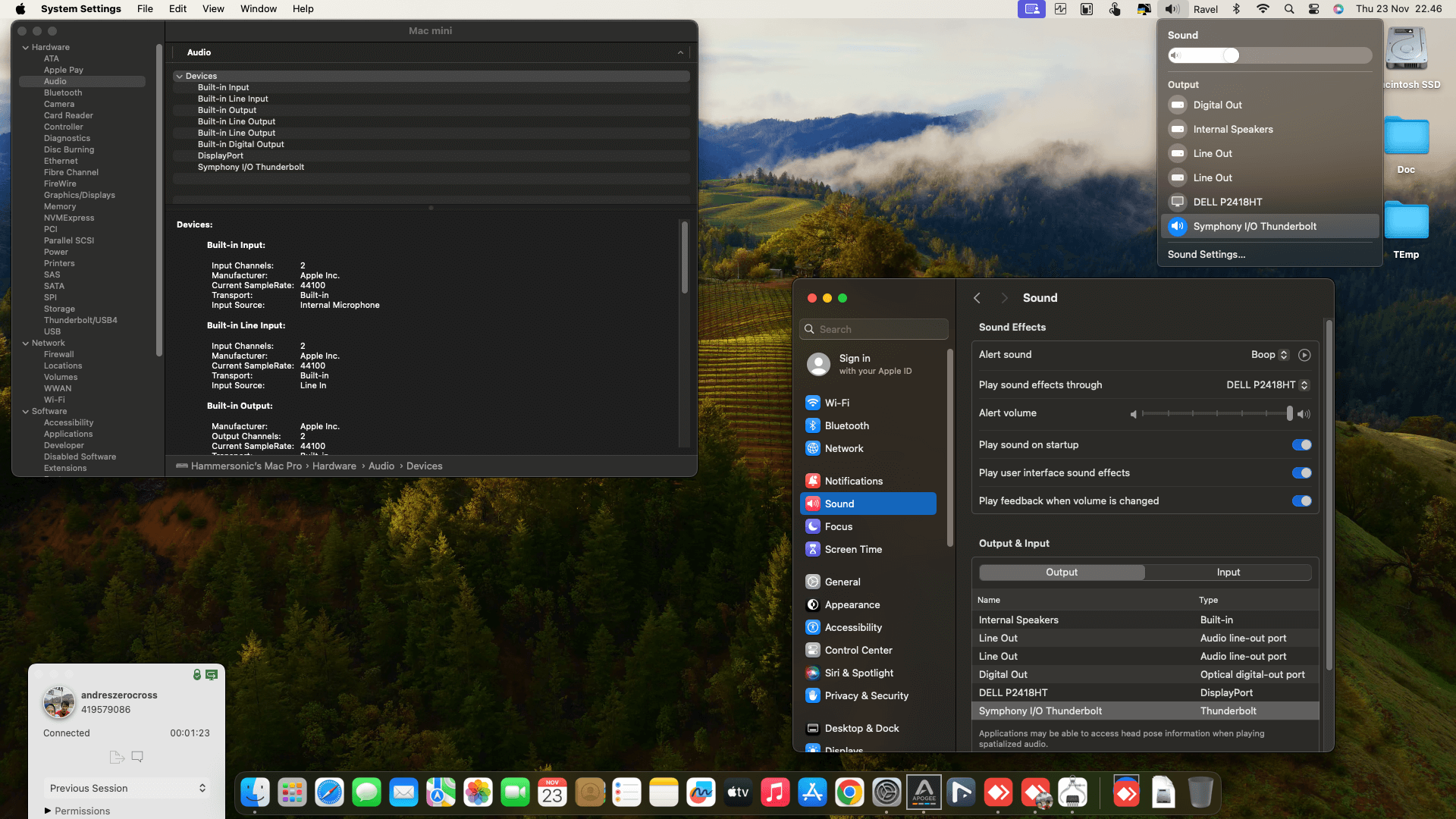This screenshot has width=1456, height=819.
Task: Open Alert sound Boop dropdown
Action: pyautogui.click(x=1269, y=355)
